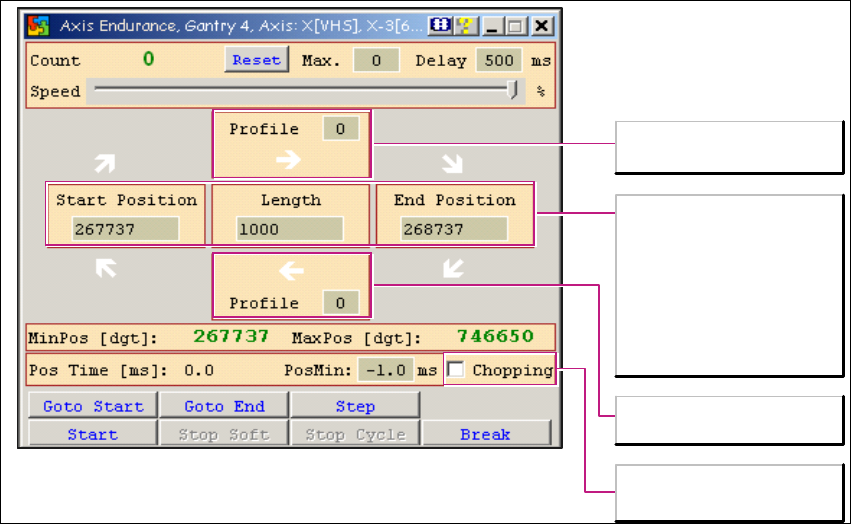
Task: Click Goto End button
Action: [224, 406]
